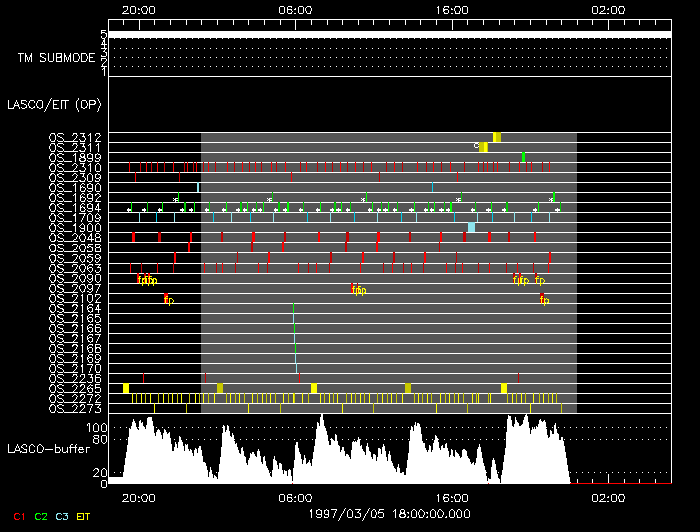Click the green marker on OS_1899 row
Image resolution: width=700 pixels, height=532 pixels.
click(x=523, y=157)
